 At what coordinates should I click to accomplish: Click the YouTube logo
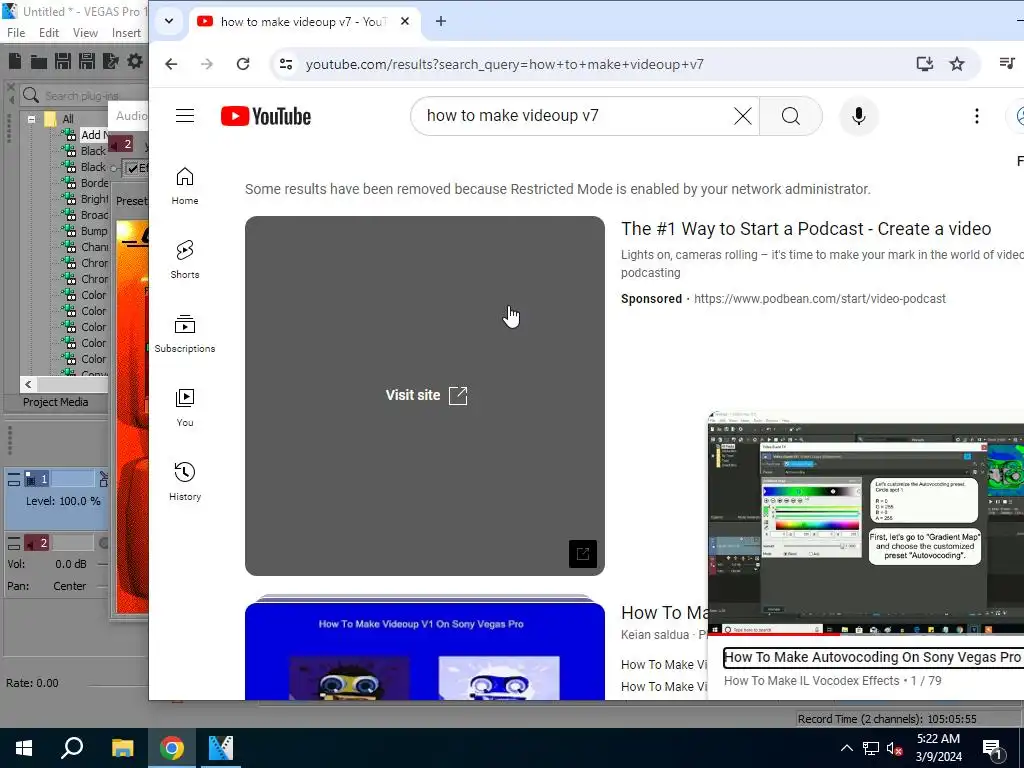266,116
